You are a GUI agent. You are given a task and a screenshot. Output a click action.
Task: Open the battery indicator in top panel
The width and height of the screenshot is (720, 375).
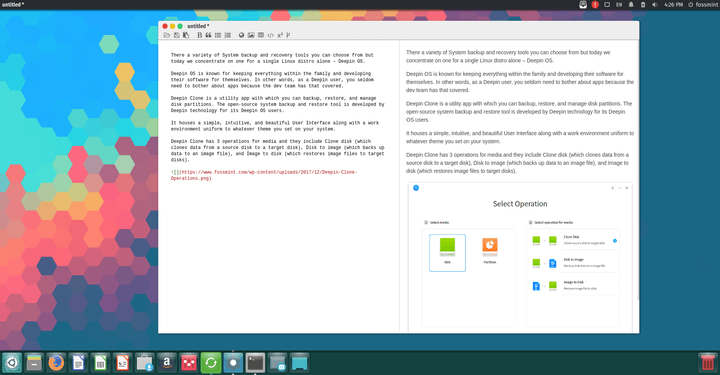[643, 5]
